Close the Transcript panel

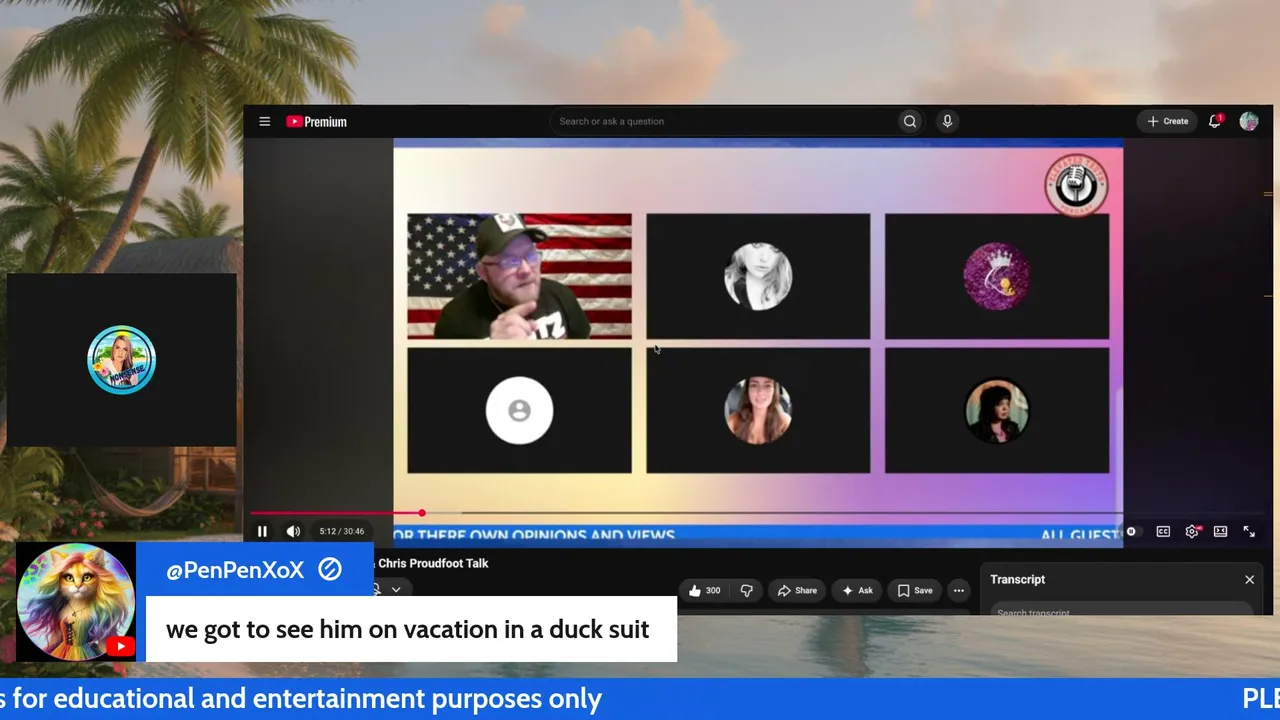tap(1249, 580)
